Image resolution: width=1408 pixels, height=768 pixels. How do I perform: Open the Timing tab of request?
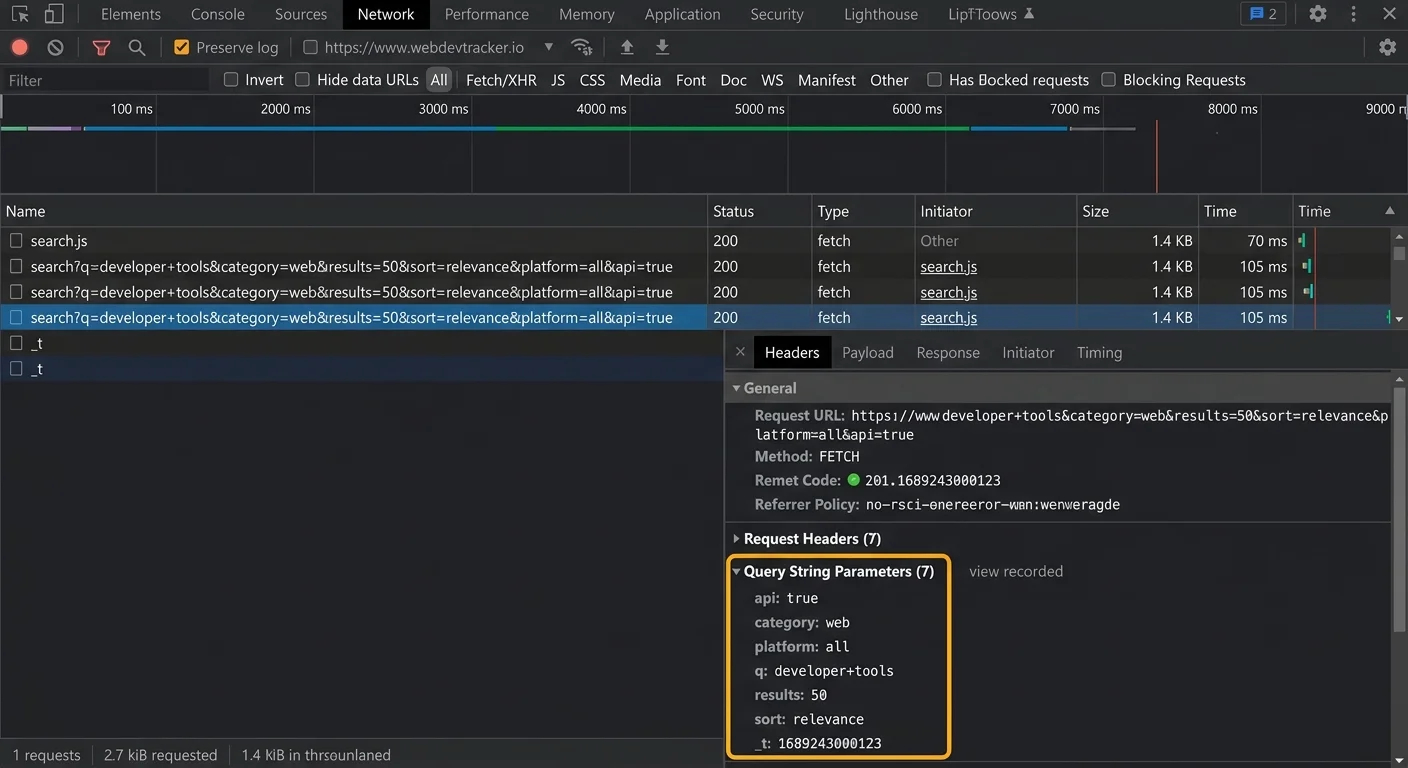pyautogui.click(x=1099, y=352)
